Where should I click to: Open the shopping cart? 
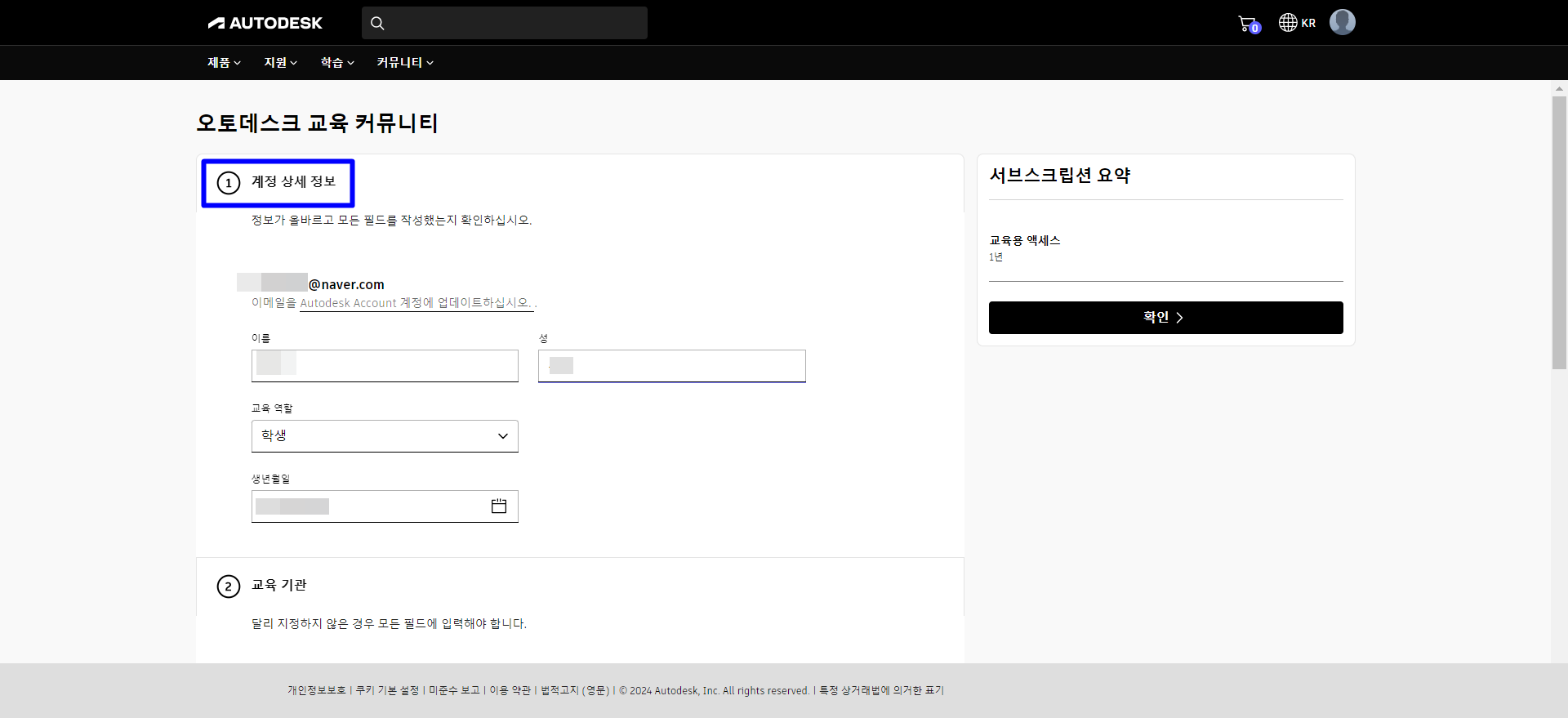(x=1249, y=24)
